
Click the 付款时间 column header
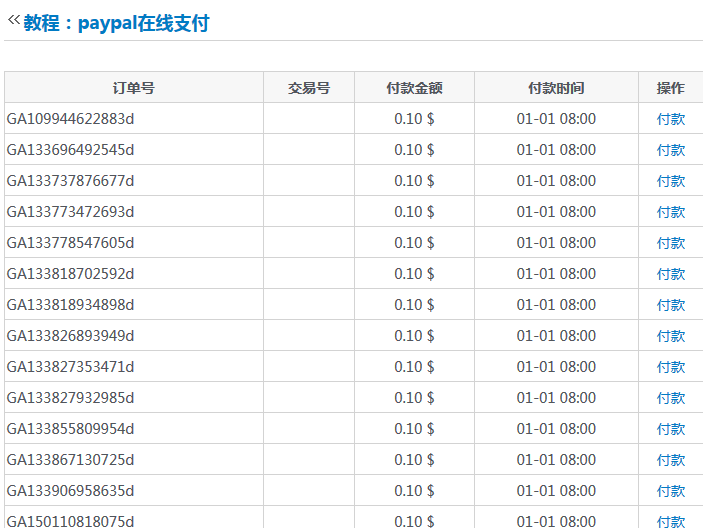tap(556, 88)
